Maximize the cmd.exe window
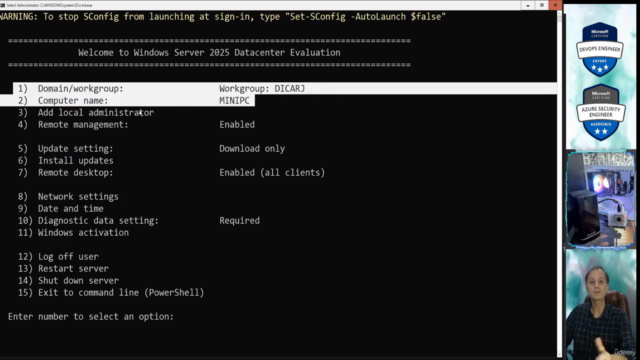 (x=542, y=5)
